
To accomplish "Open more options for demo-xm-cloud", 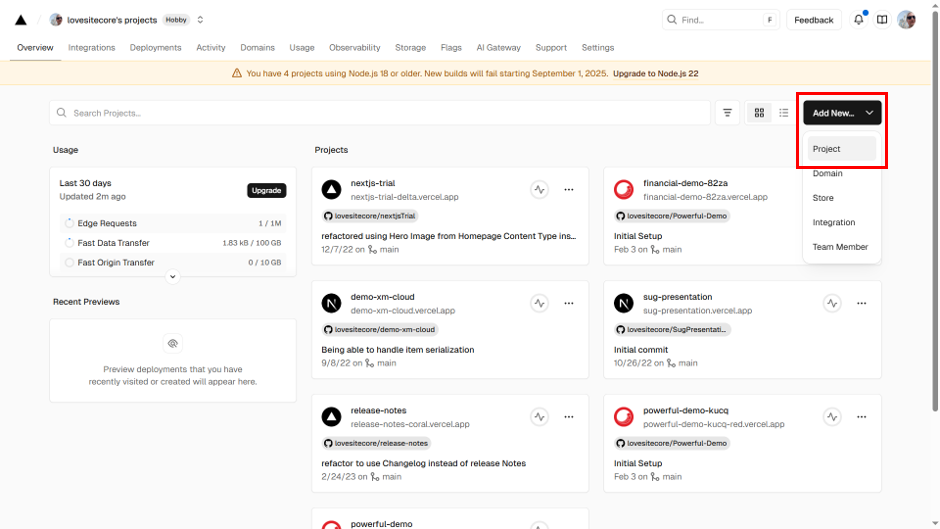I will click(569, 303).
